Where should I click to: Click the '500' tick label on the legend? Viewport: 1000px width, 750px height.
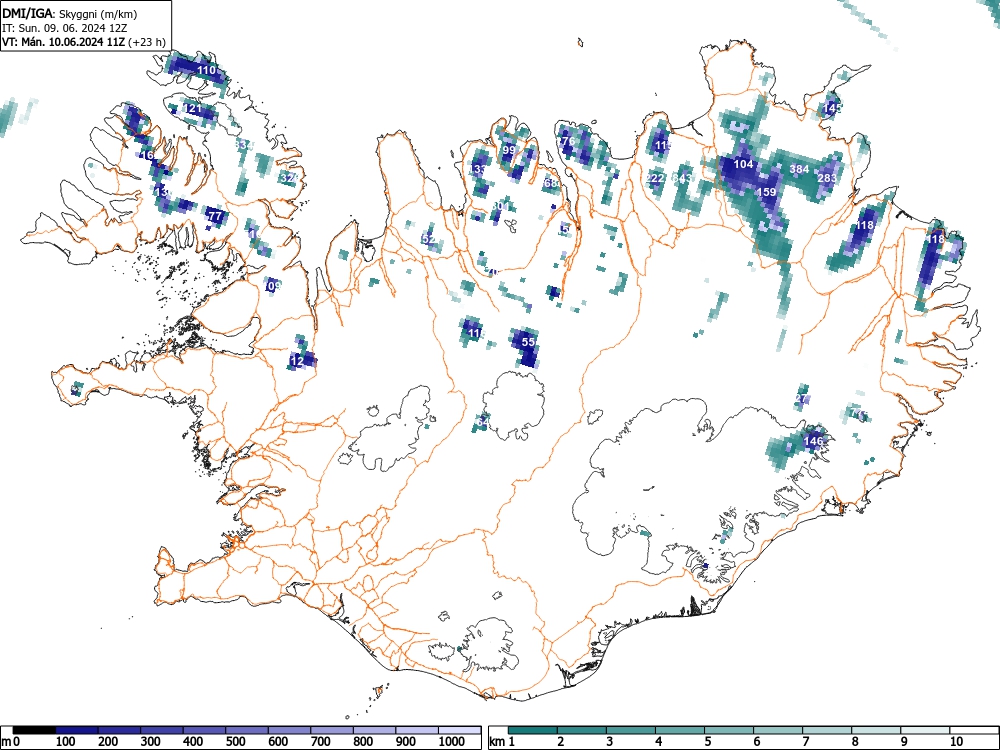click(235, 742)
